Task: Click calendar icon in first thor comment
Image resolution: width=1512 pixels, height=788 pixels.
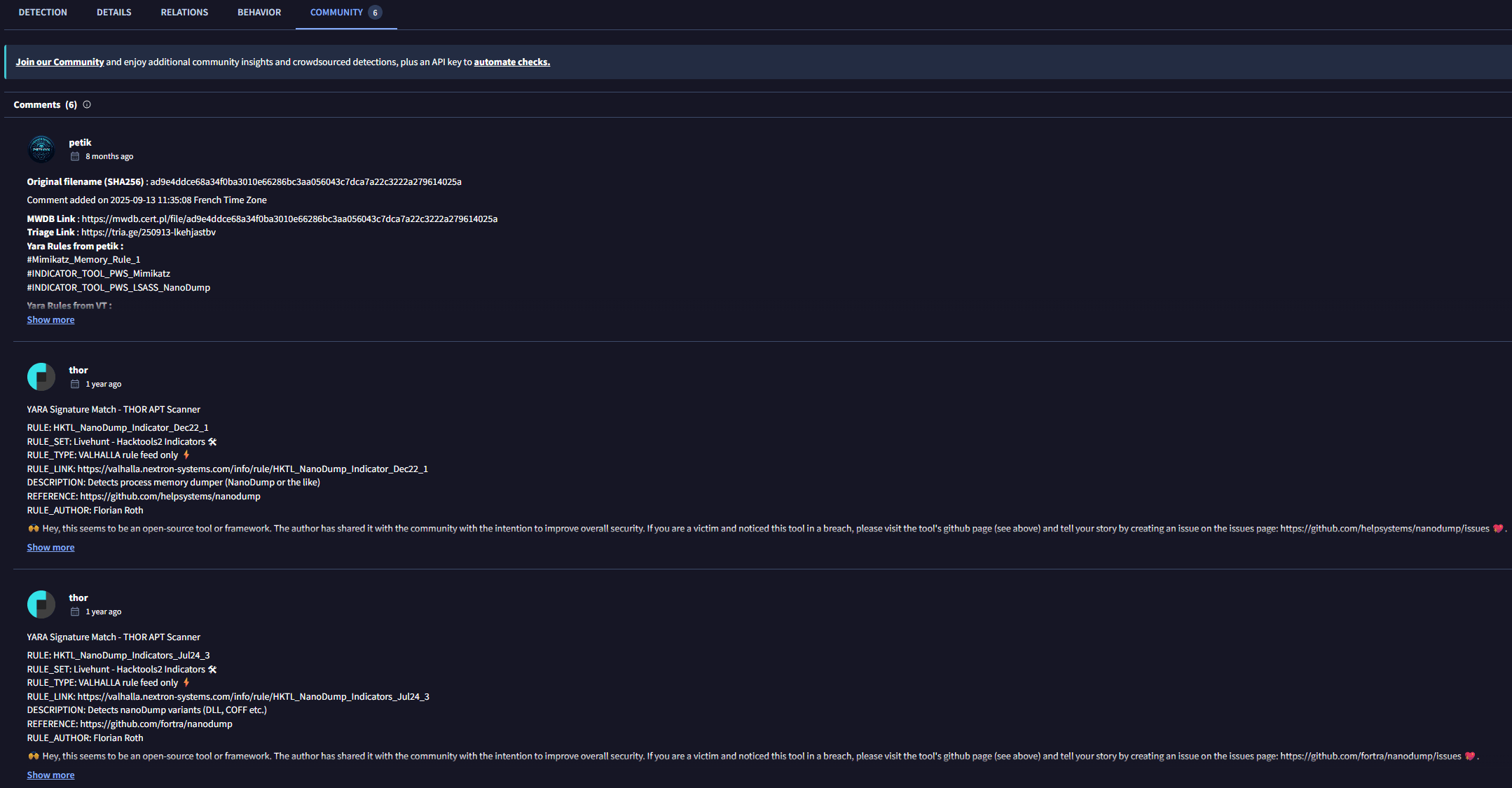Action: [75, 384]
